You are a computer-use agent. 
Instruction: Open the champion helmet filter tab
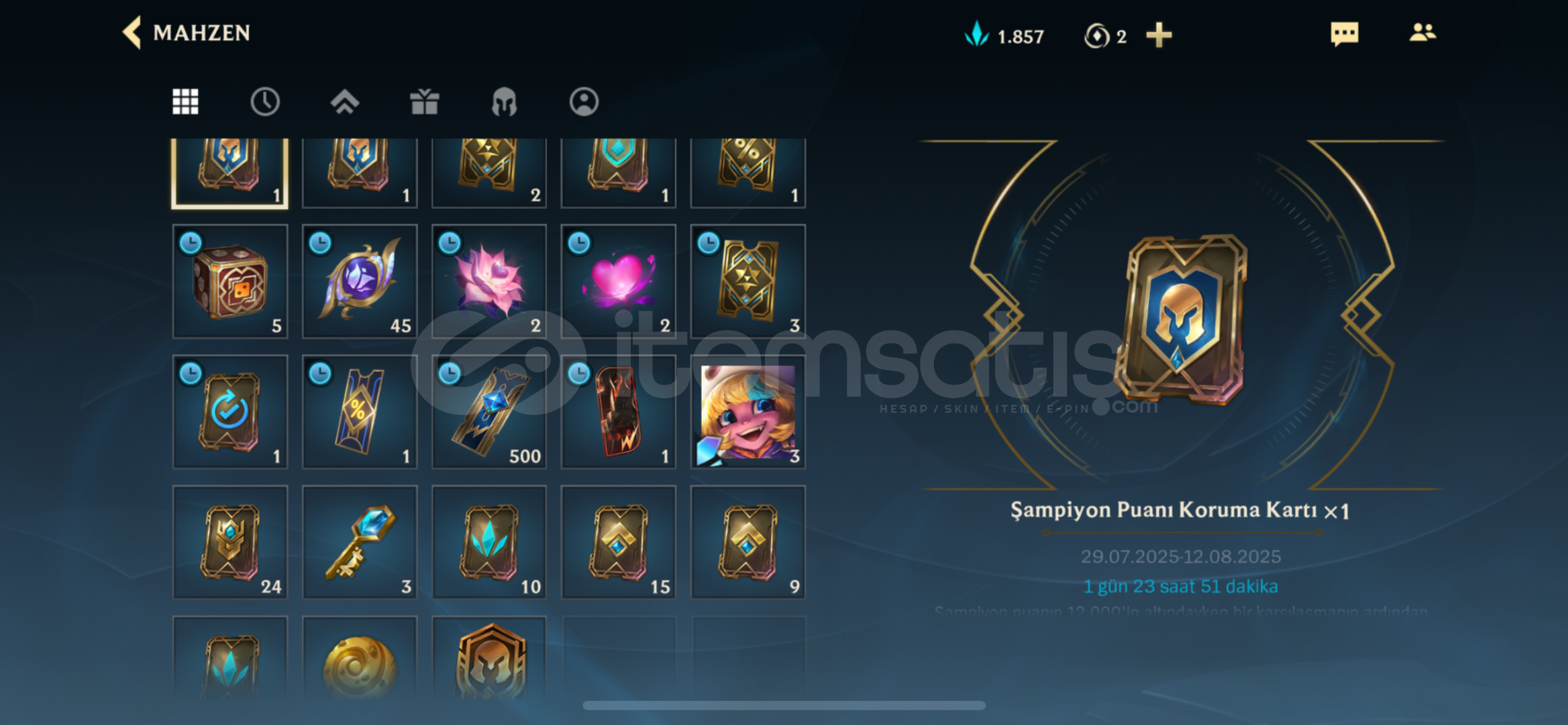pyautogui.click(x=505, y=102)
